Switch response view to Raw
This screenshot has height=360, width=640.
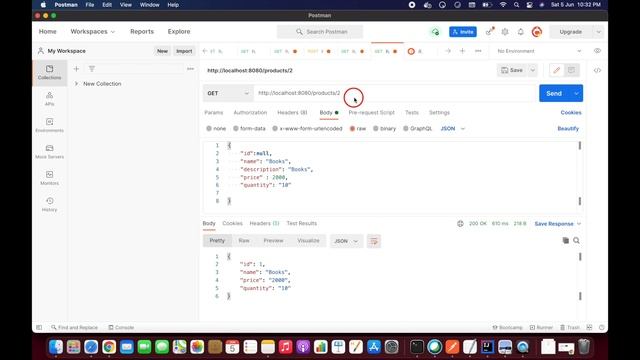(244, 241)
